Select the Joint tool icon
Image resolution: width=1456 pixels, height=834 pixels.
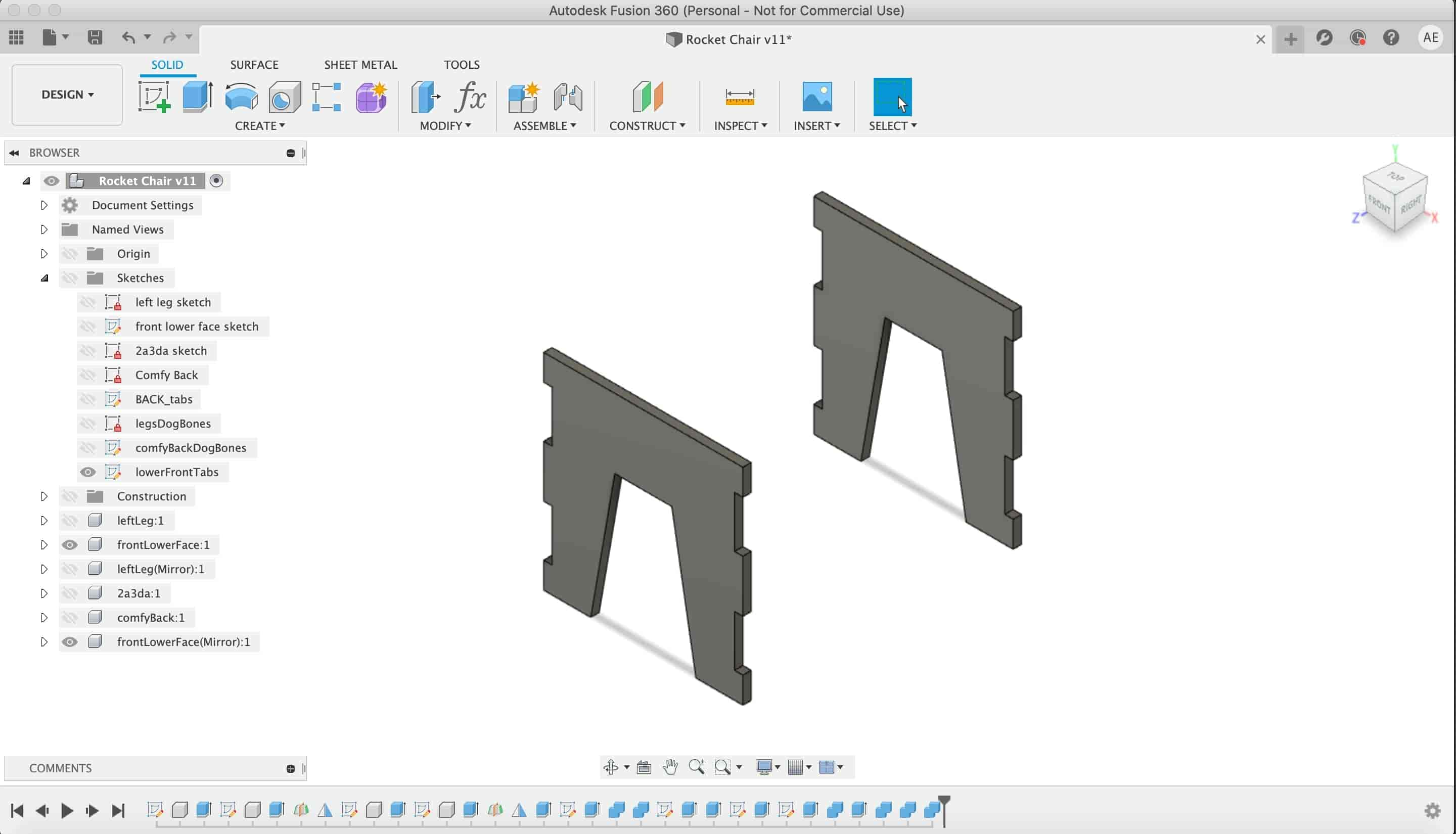point(568,97)
